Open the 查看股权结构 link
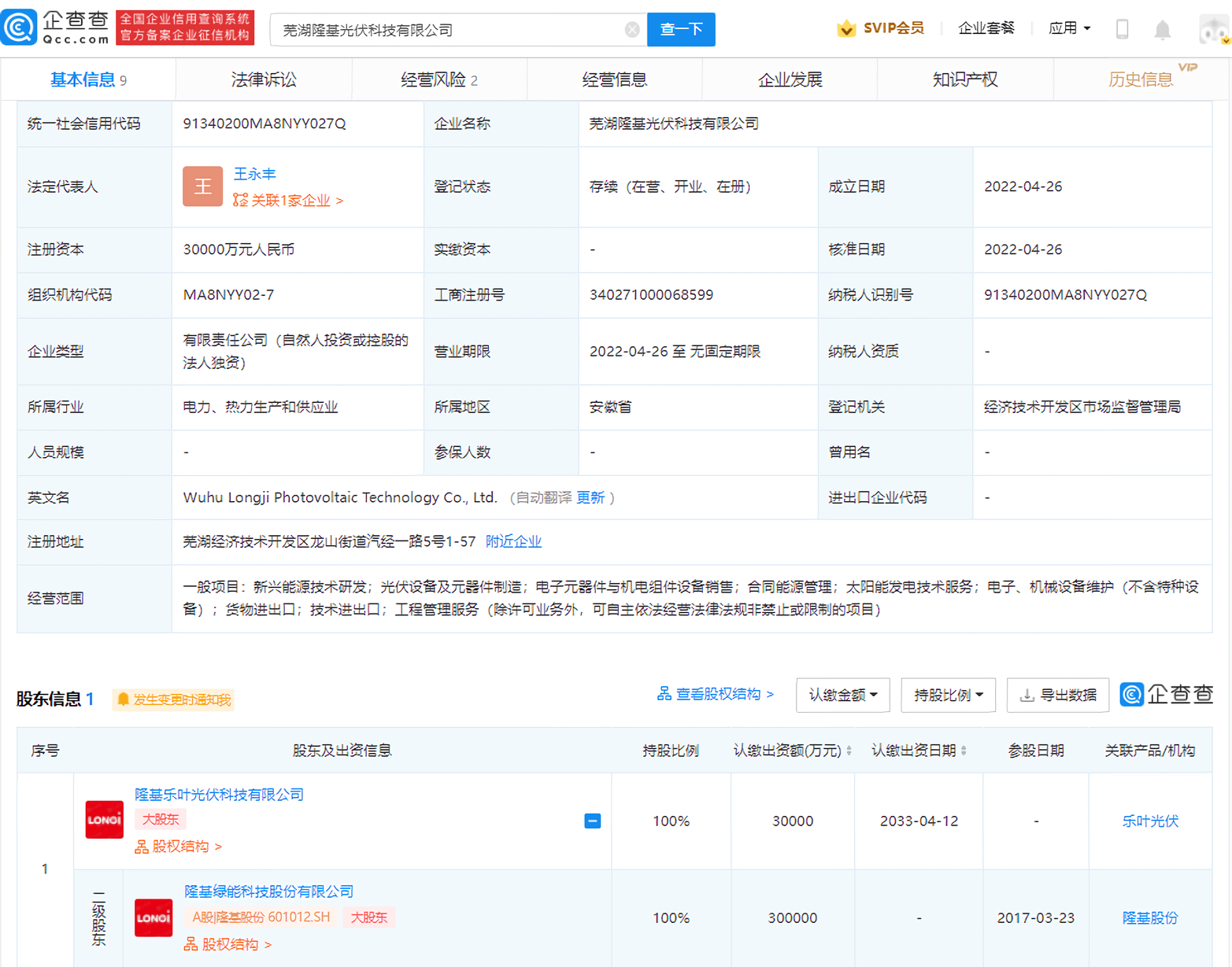Screen dimensions: 1232x967 point(716,694)
